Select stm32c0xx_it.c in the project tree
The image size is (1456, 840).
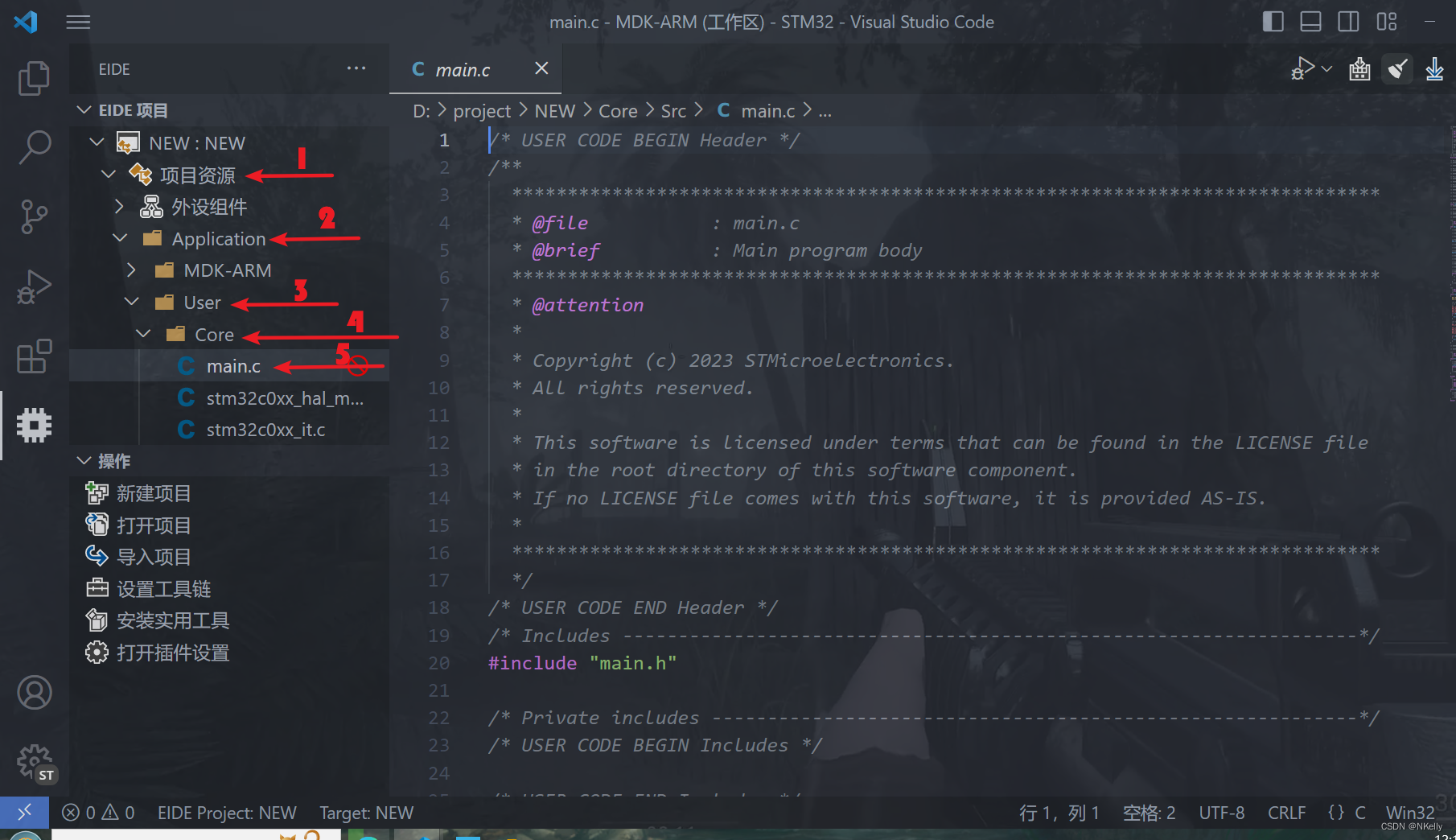[265, 429]
